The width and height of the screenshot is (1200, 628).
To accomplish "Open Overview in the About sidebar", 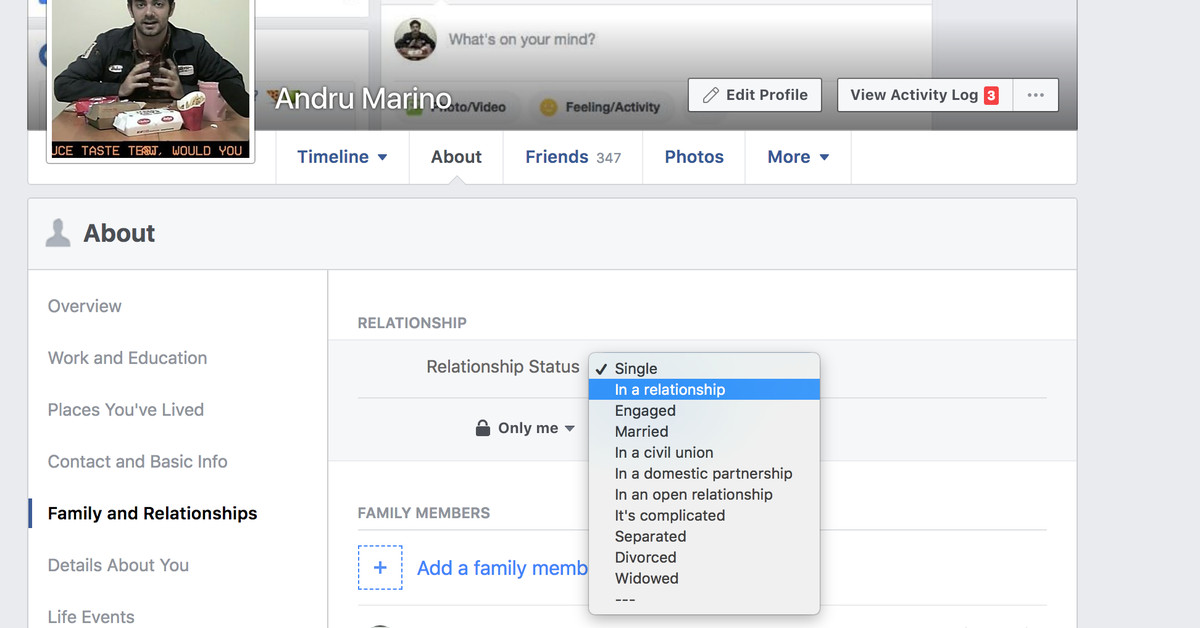I will (x=85, y=306).
